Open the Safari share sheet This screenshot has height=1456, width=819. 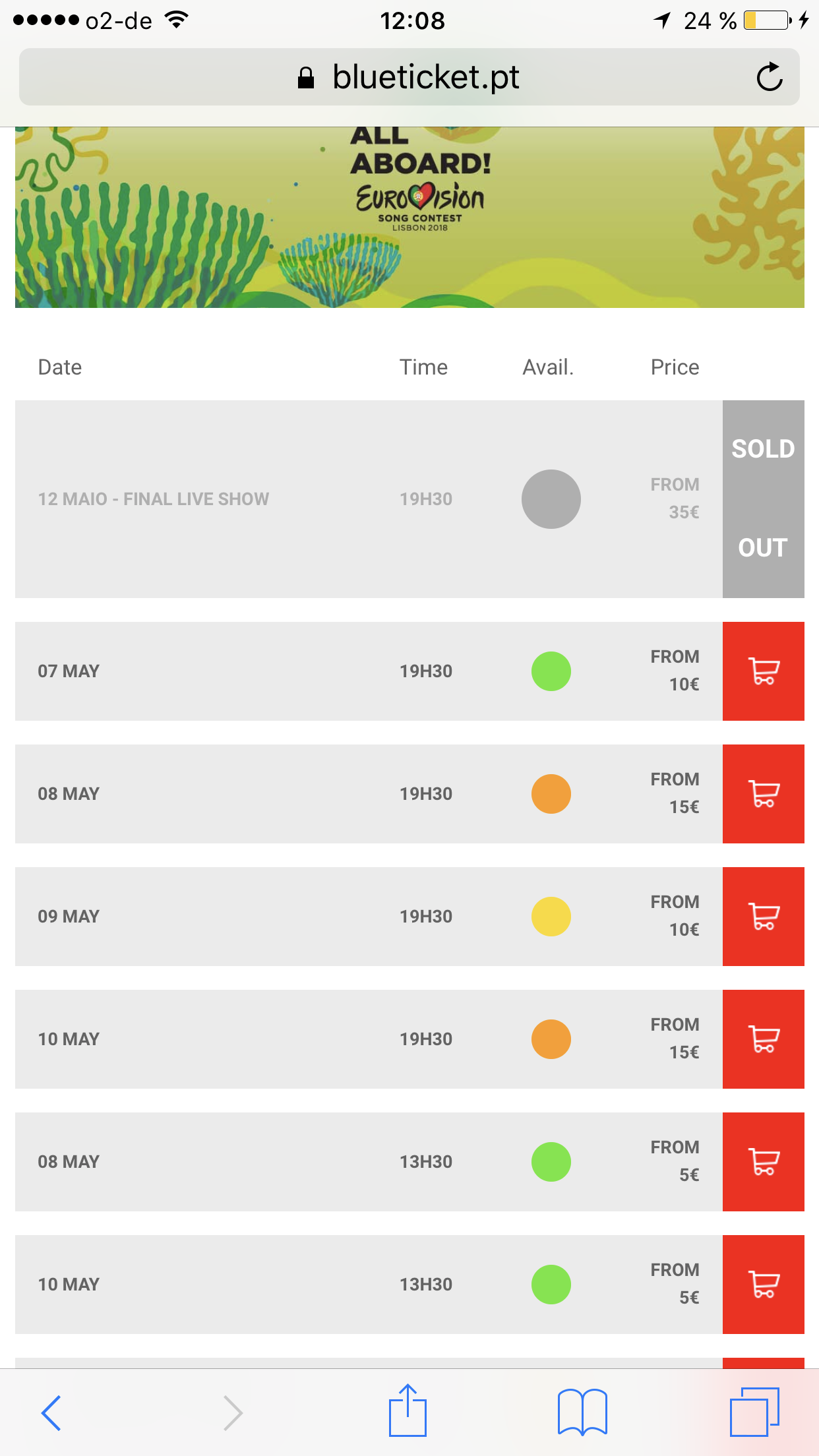click(408, 1412)
